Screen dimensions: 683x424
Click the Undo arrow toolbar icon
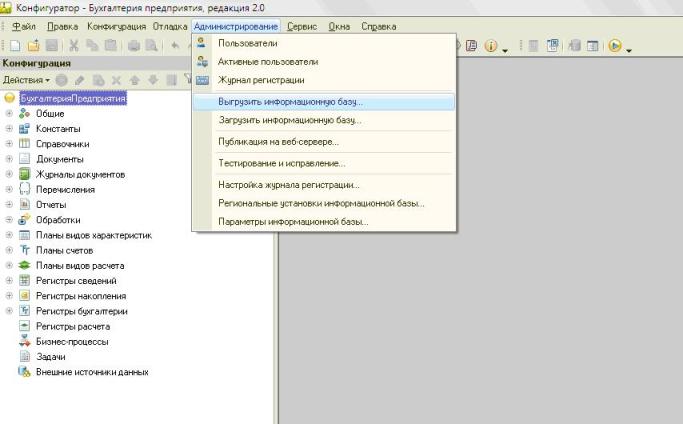pyautogui.click(x=175, y=45)
